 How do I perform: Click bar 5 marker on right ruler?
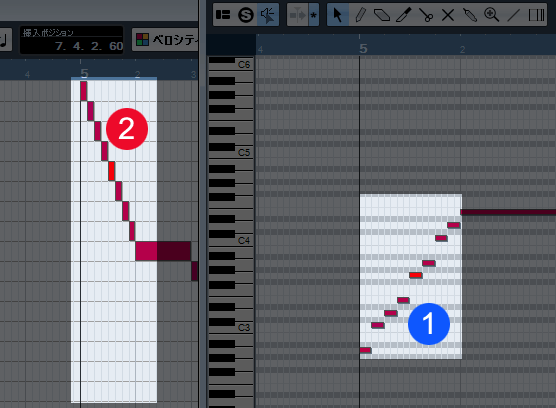click(x=363, y=49)
